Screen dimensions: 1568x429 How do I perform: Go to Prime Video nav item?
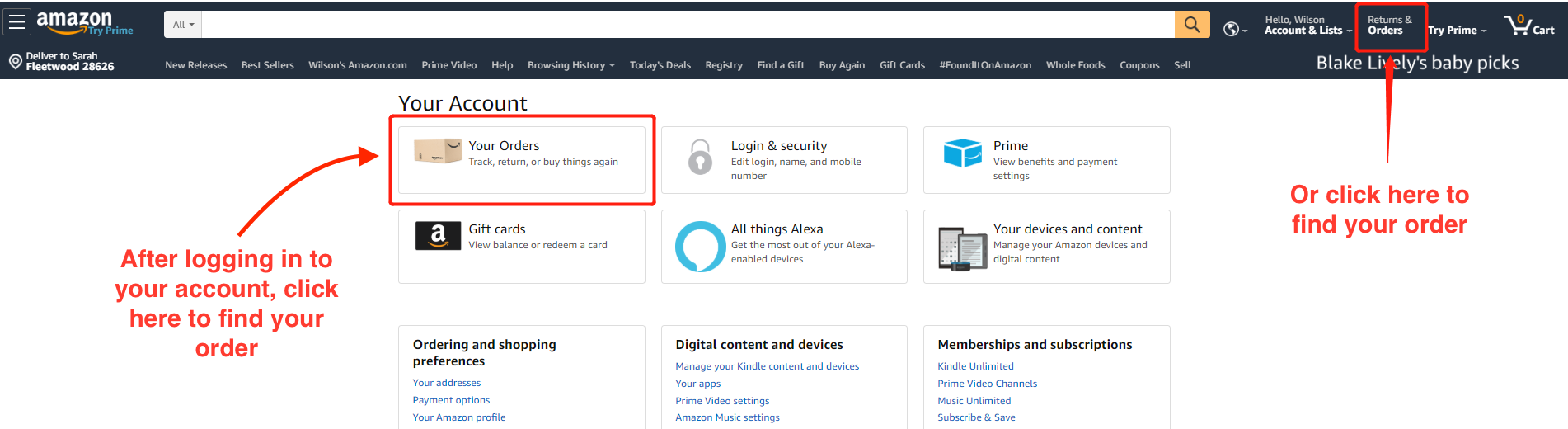point(448,65)
